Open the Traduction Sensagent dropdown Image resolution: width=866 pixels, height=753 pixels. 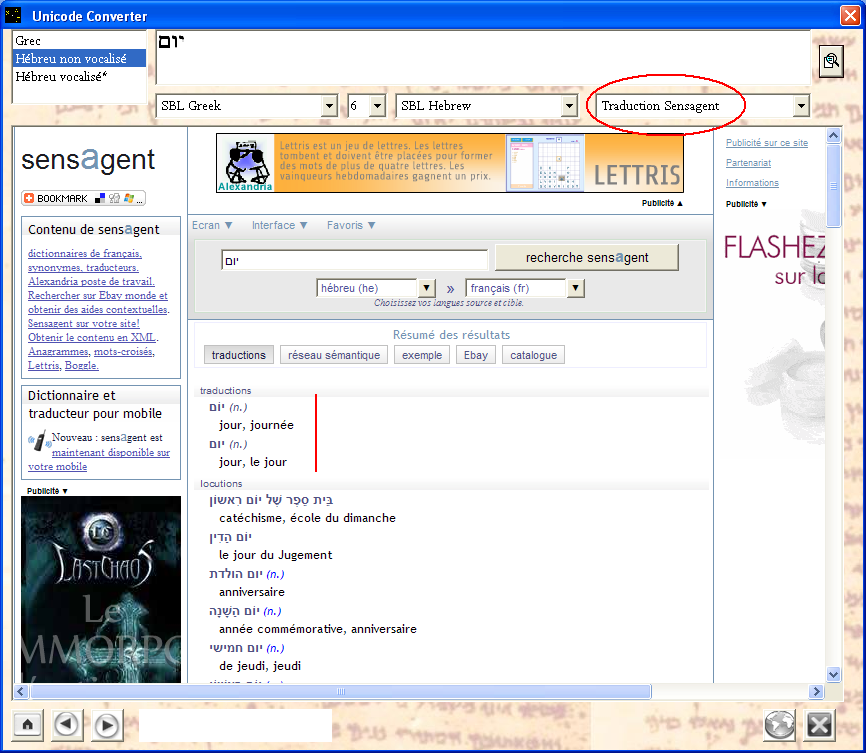pyautogui.click(x=801, y=106)
